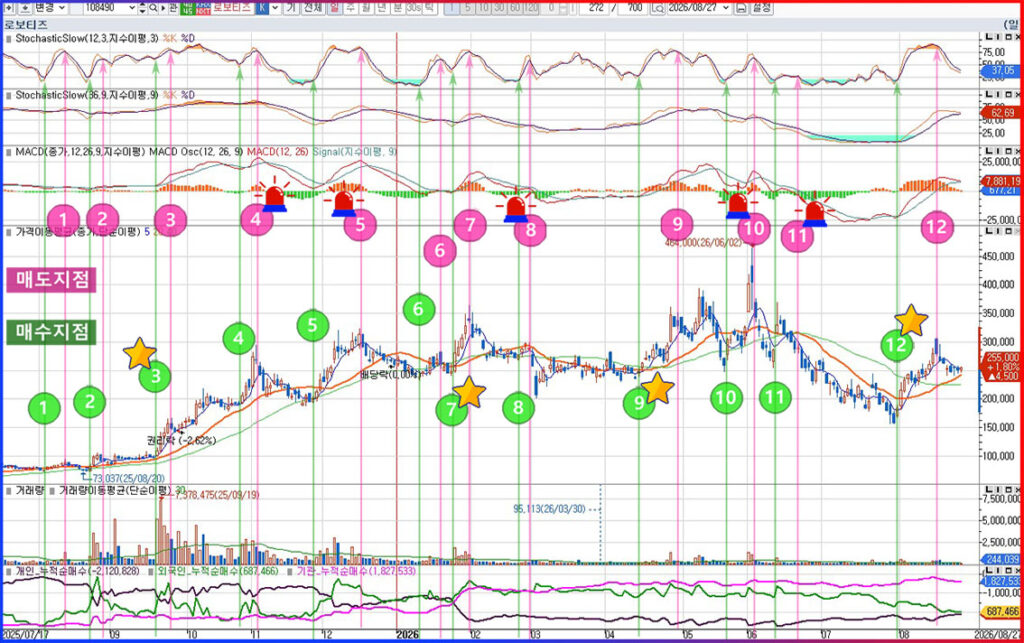Select the 일 daily period tab
Viewport: 1024px width, 643px height.
(334, 8)
